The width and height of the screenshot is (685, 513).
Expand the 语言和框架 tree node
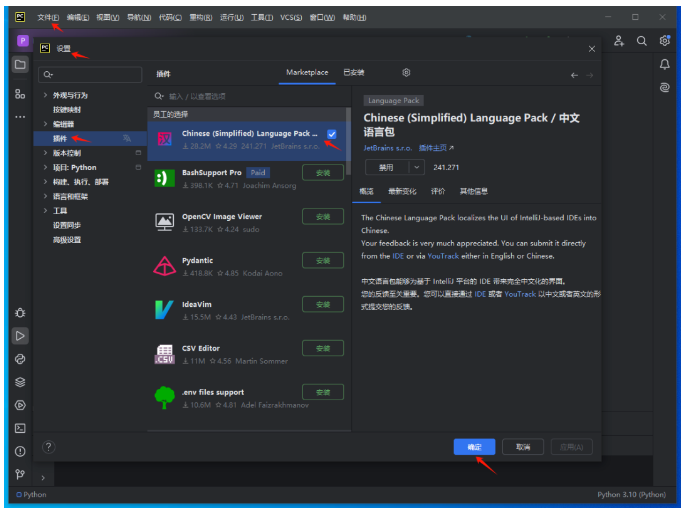45,196
